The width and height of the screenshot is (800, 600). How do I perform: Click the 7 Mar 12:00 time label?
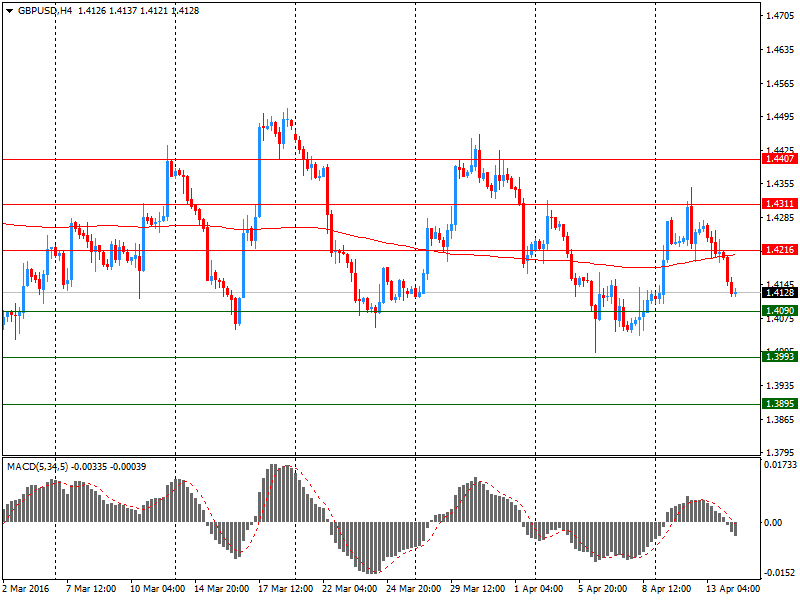[91, 589]
